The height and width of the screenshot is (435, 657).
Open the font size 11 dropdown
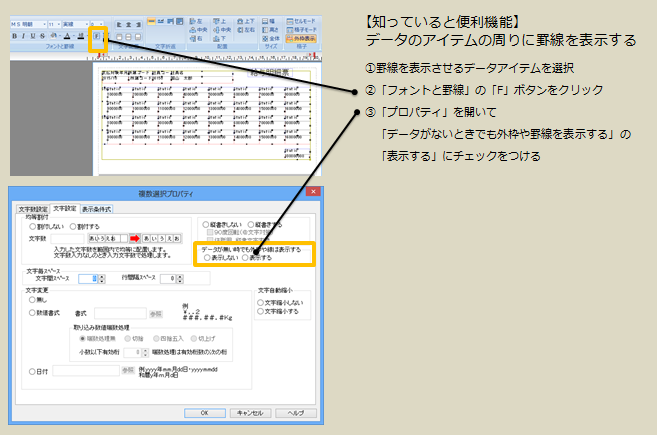[x=59, y=24]
